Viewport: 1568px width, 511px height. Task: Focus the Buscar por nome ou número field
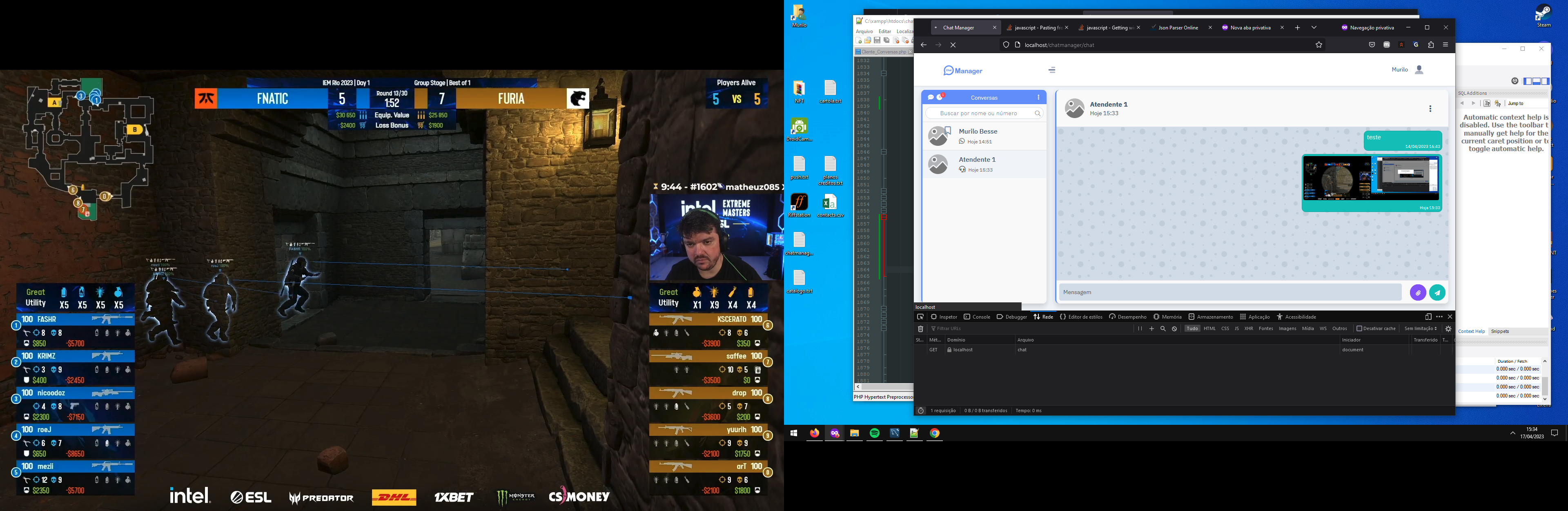[984, 113]
